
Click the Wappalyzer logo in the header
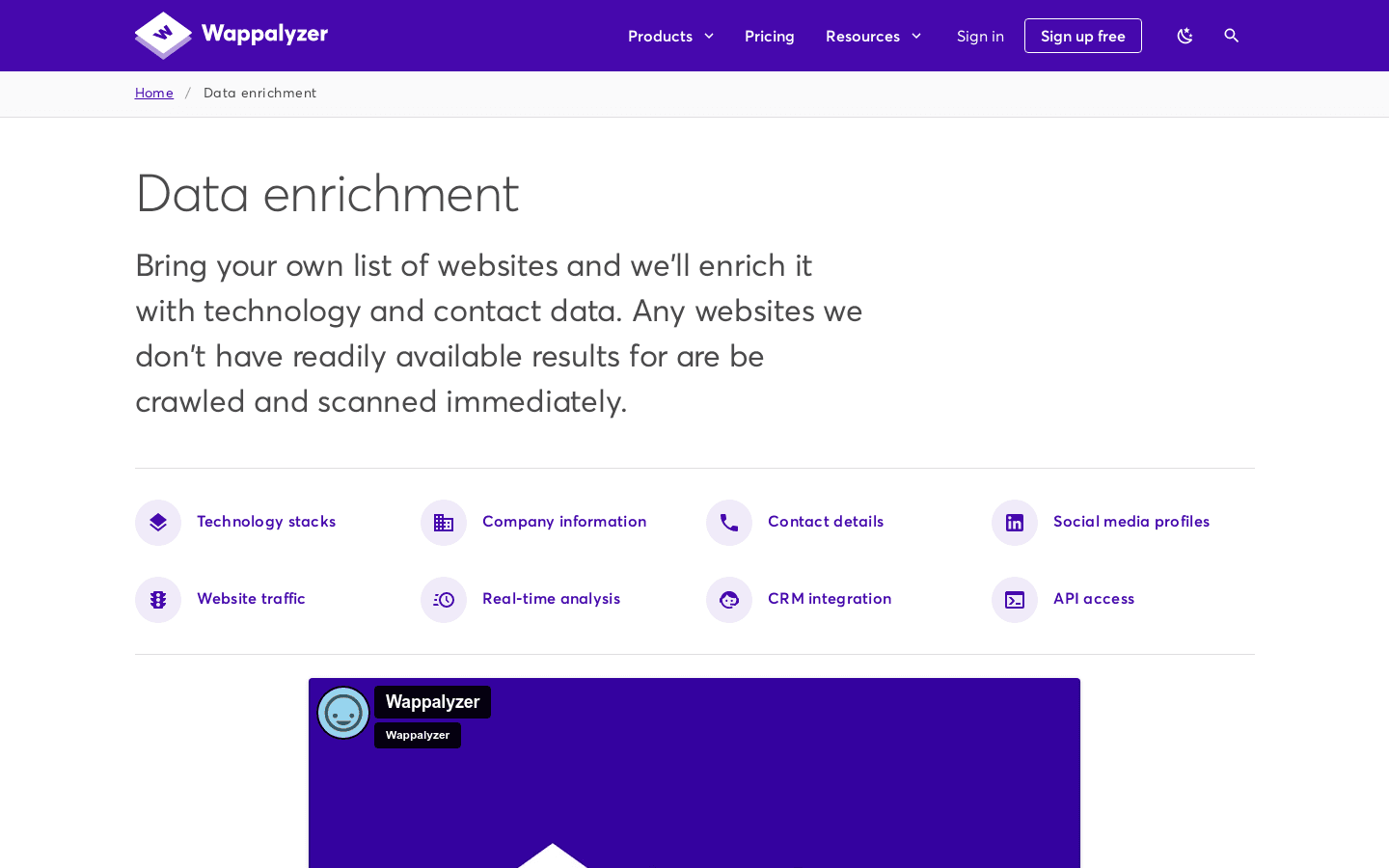coord(231,35)
